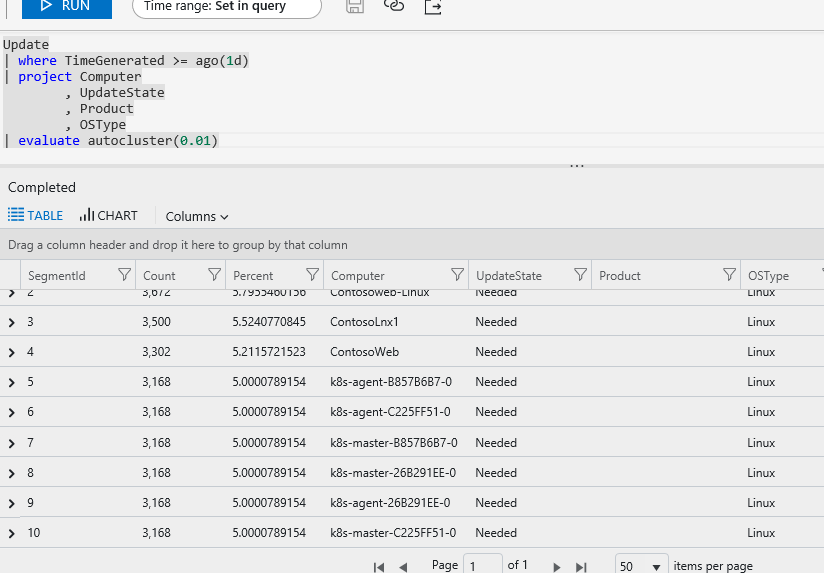The image size is (824, 573).
Task: Click the Completed status text
Action: tap(42, 187)
